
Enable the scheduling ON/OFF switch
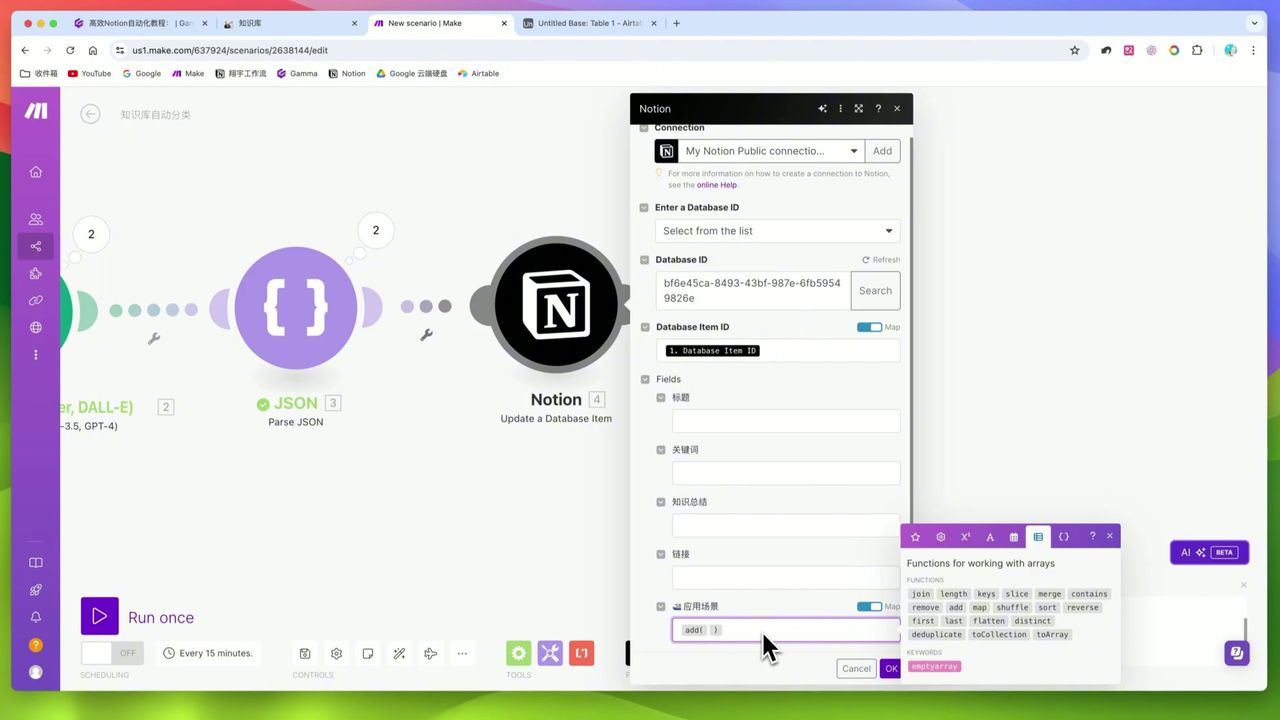click(113, 652)
